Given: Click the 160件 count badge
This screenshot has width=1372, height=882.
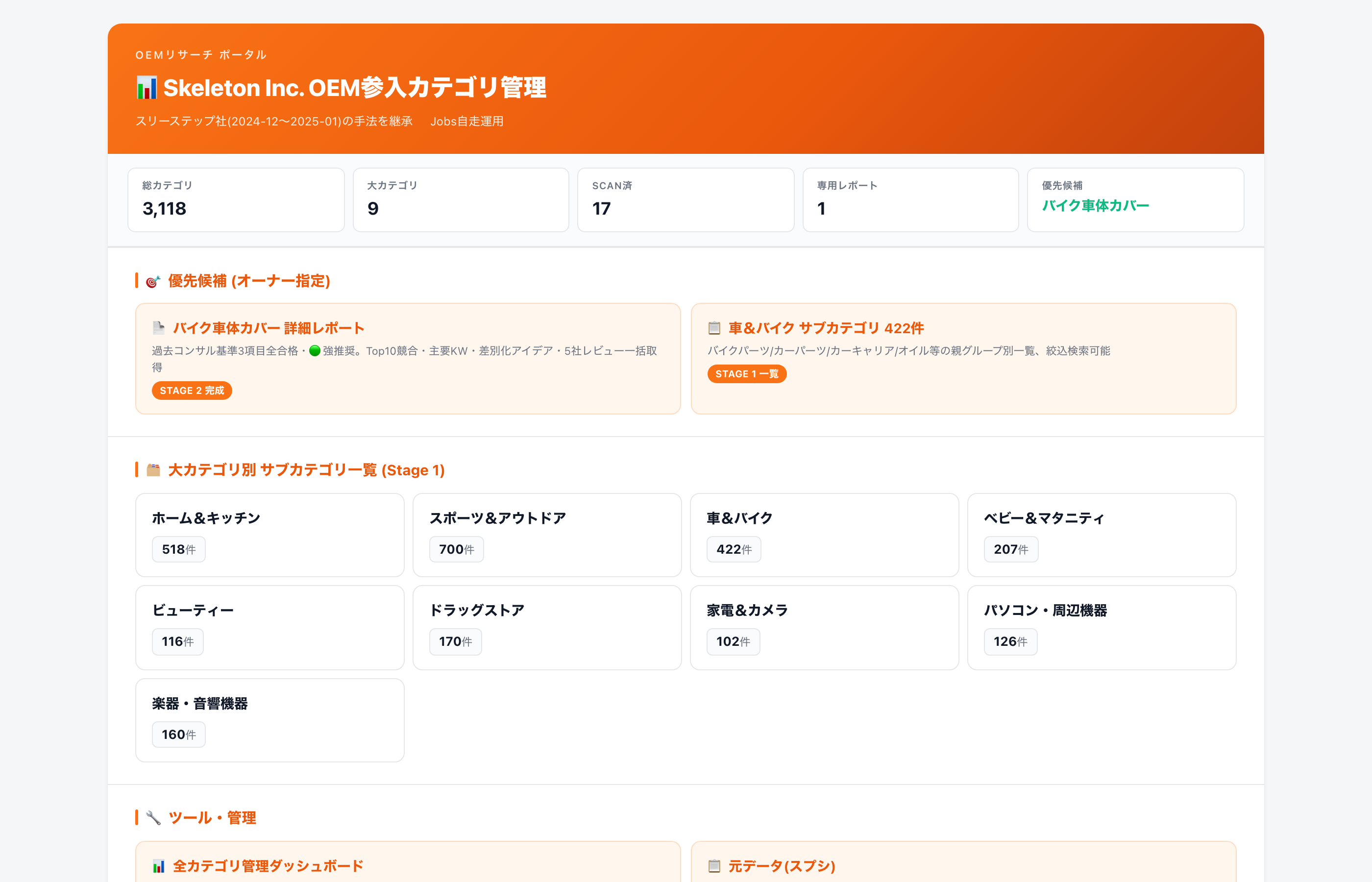Looking at the screenshot, I should point(179,734).
